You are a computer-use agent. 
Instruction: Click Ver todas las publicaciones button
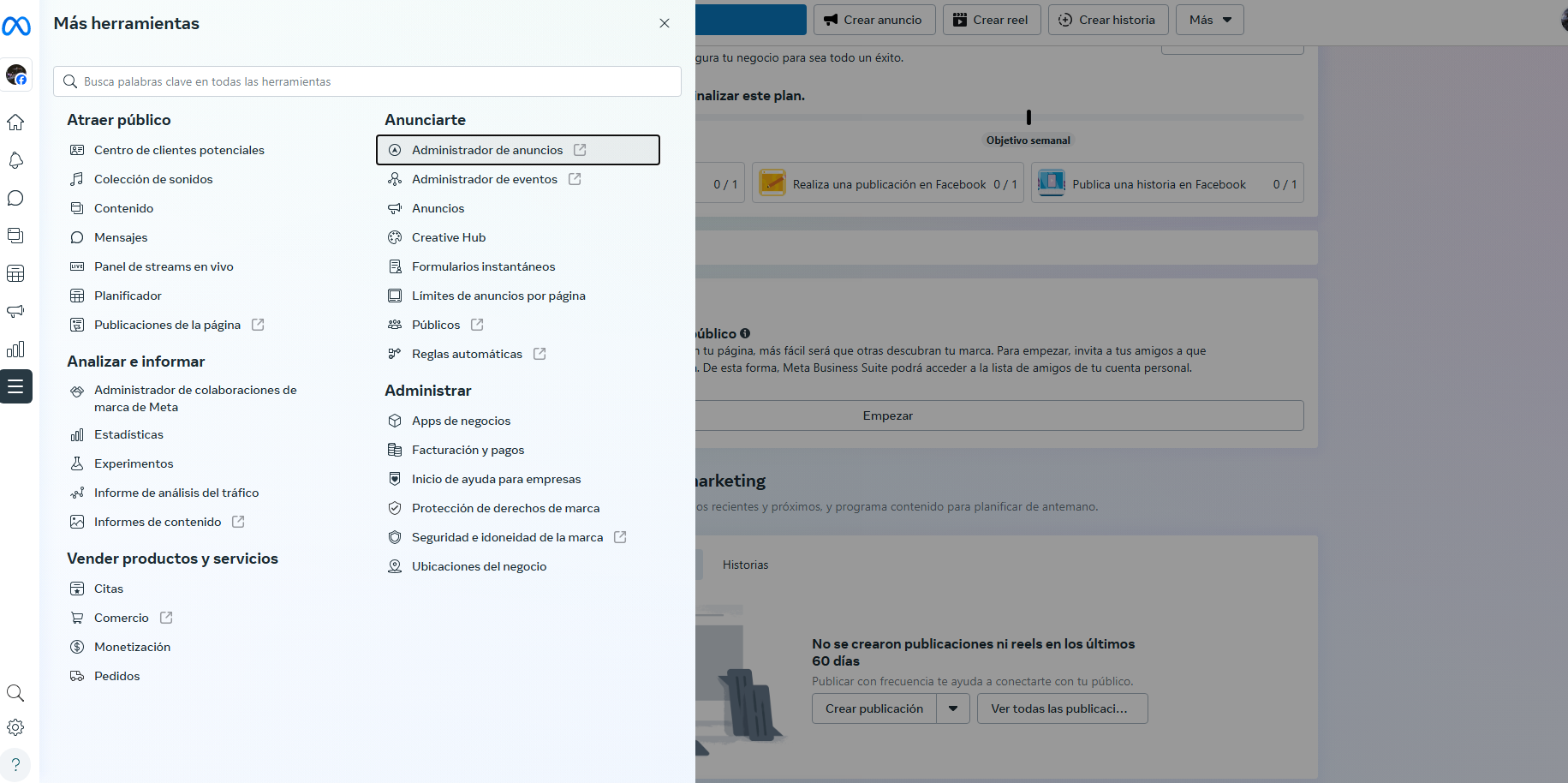[1063, 708]
